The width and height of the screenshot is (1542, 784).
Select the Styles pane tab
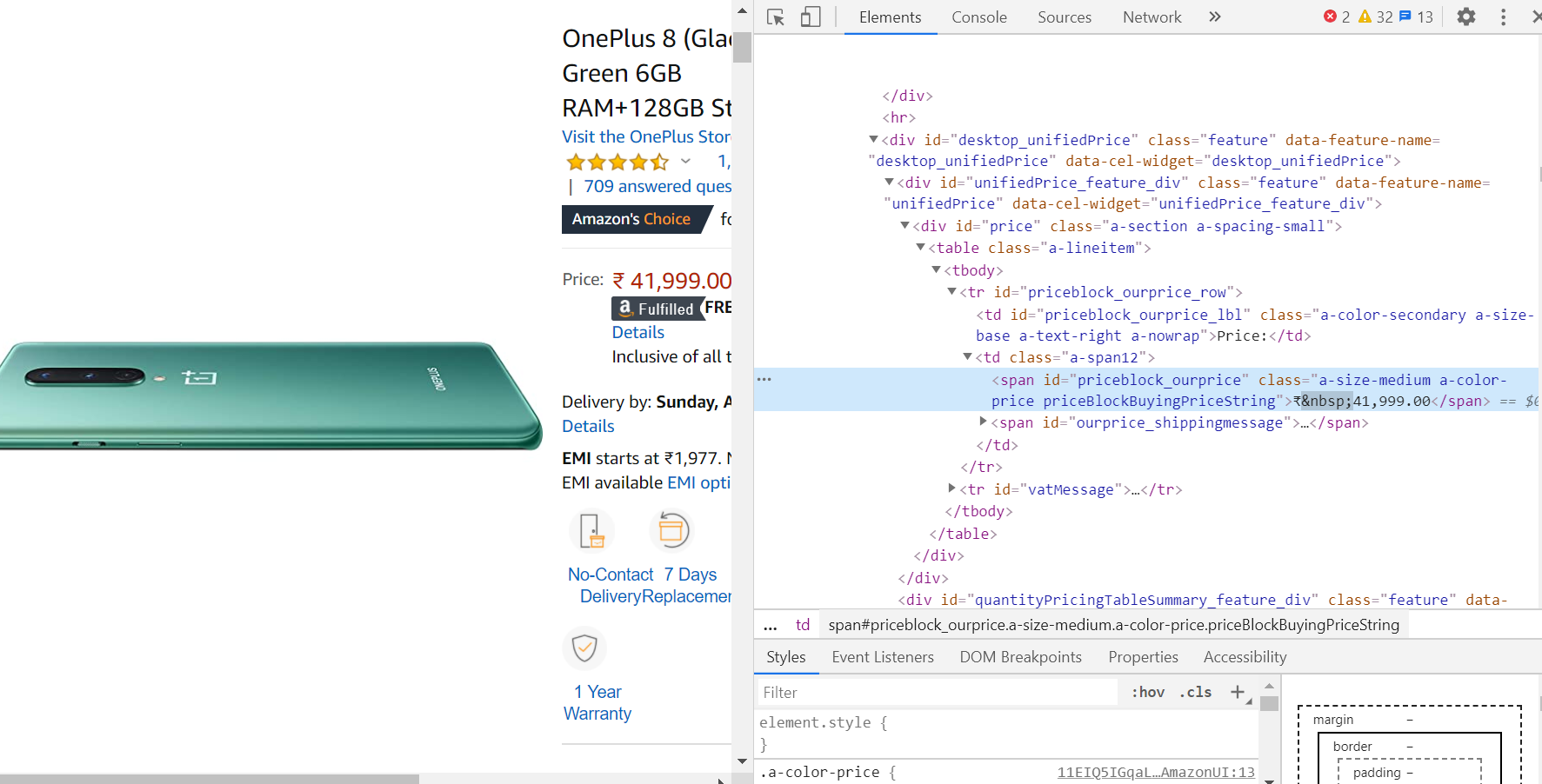pos(786,657)
